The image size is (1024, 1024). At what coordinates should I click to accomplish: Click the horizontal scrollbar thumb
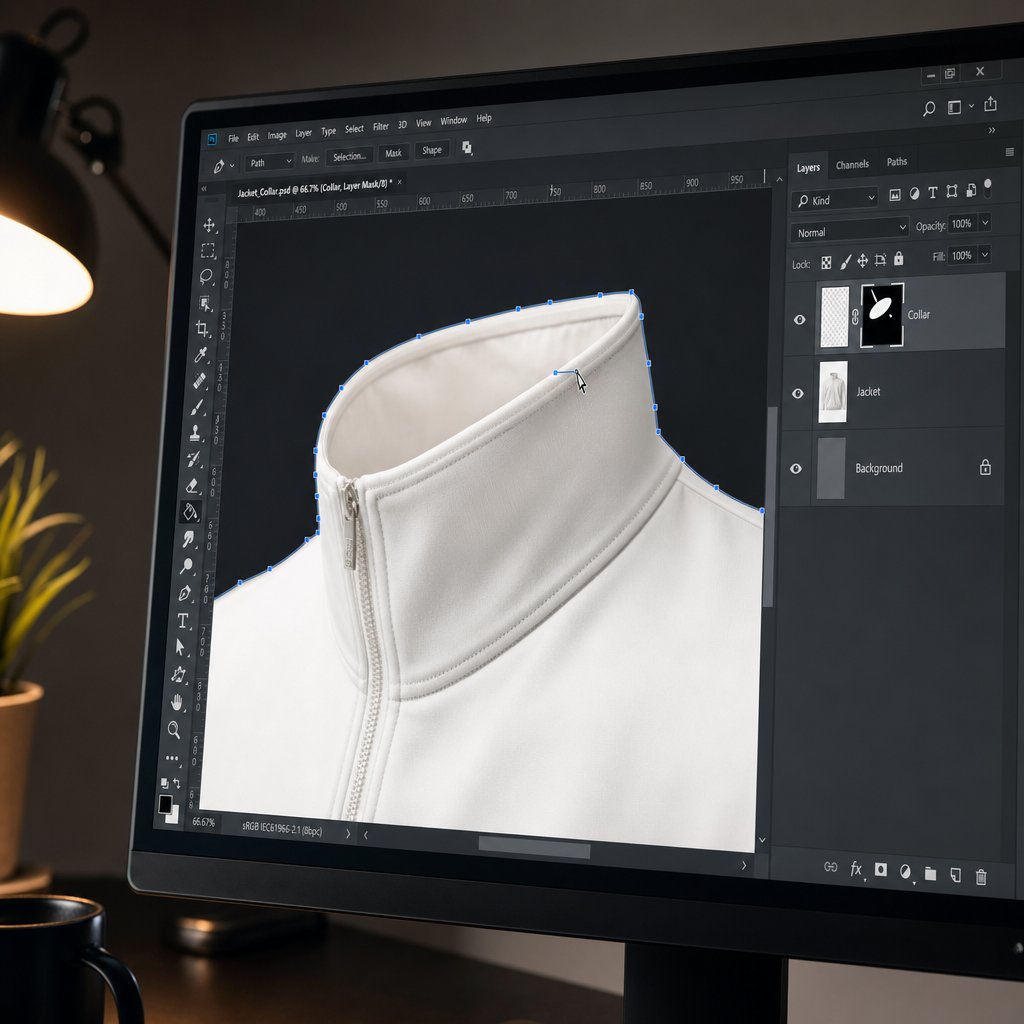tap(534, 846)
